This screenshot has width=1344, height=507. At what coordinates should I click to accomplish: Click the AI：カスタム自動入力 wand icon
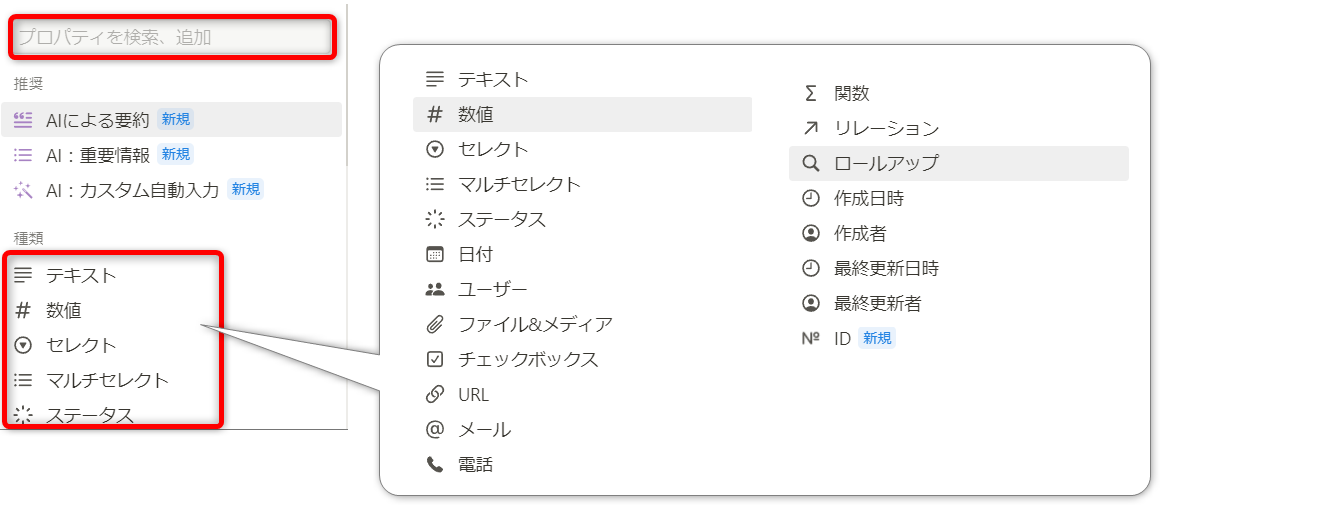[23, 189]
